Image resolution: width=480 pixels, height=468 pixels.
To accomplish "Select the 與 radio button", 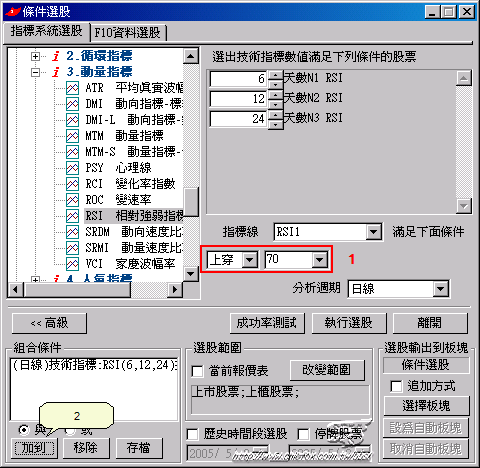I will [24, 430].
